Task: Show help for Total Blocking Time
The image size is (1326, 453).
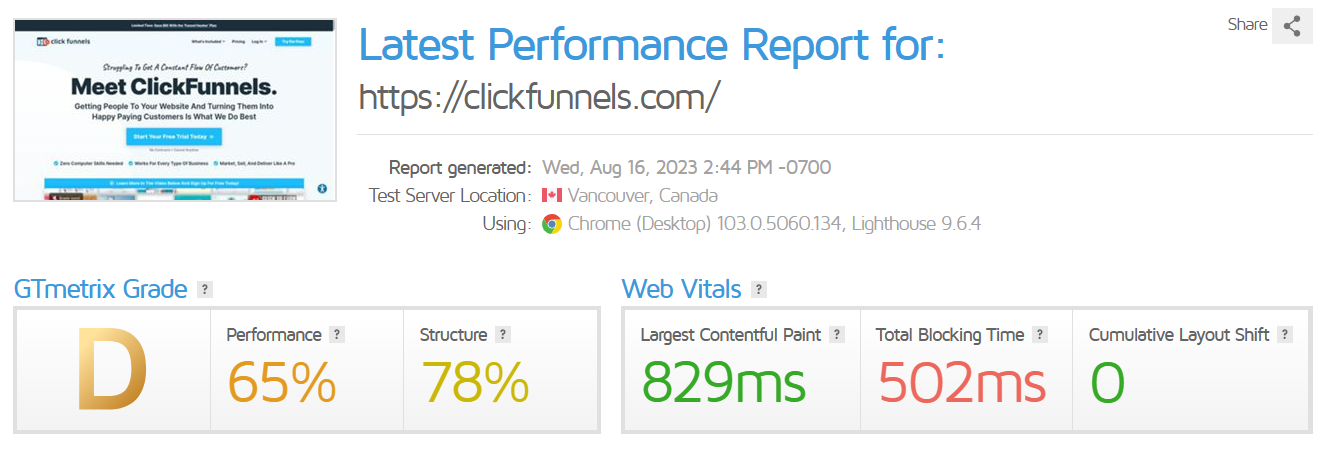Action: [1040, 335]
